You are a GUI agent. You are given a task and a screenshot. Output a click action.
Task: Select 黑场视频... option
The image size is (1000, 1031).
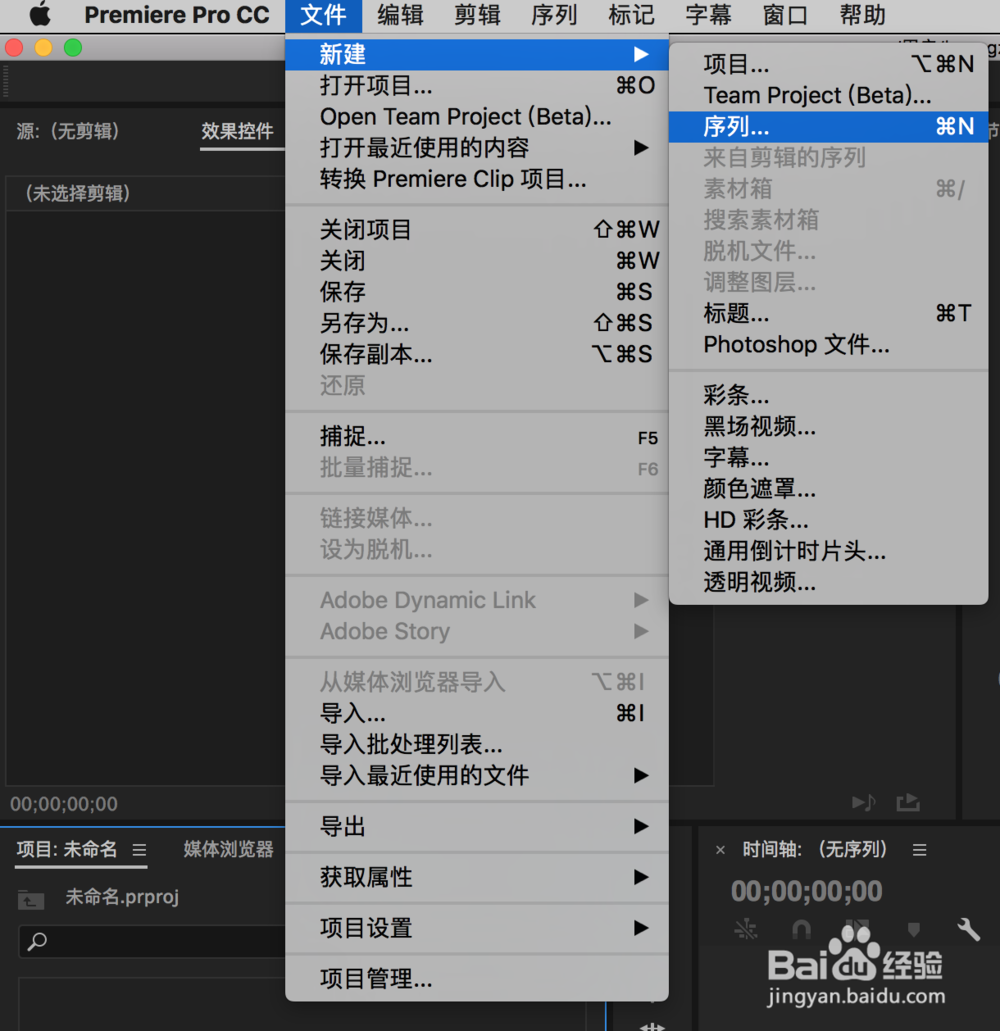tap(828, 427)
